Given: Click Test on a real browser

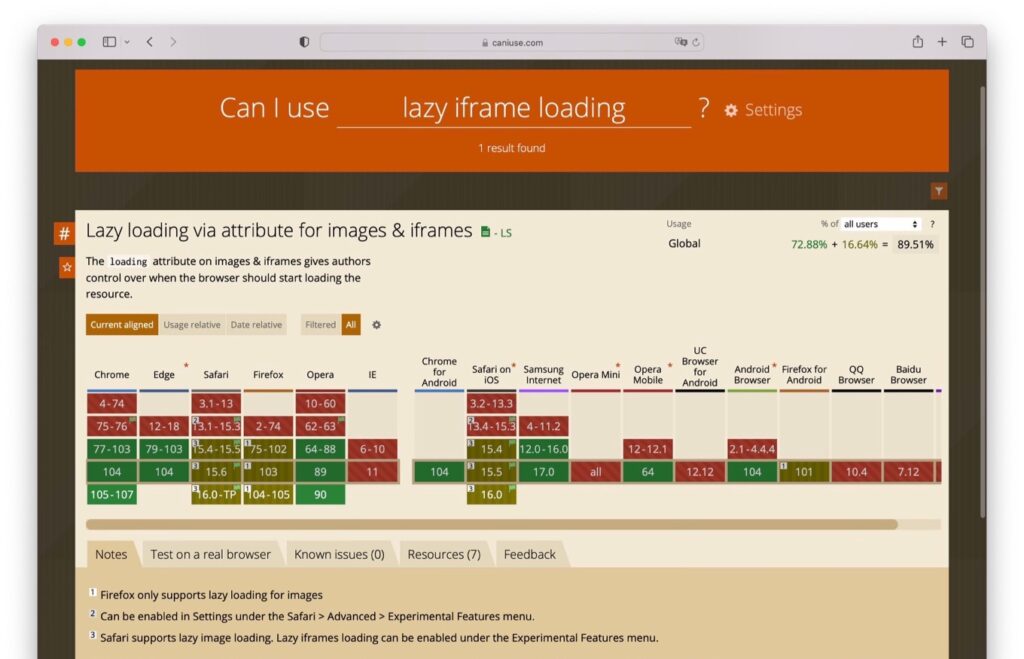Looking at the screenshot, I should click(210, 554).
